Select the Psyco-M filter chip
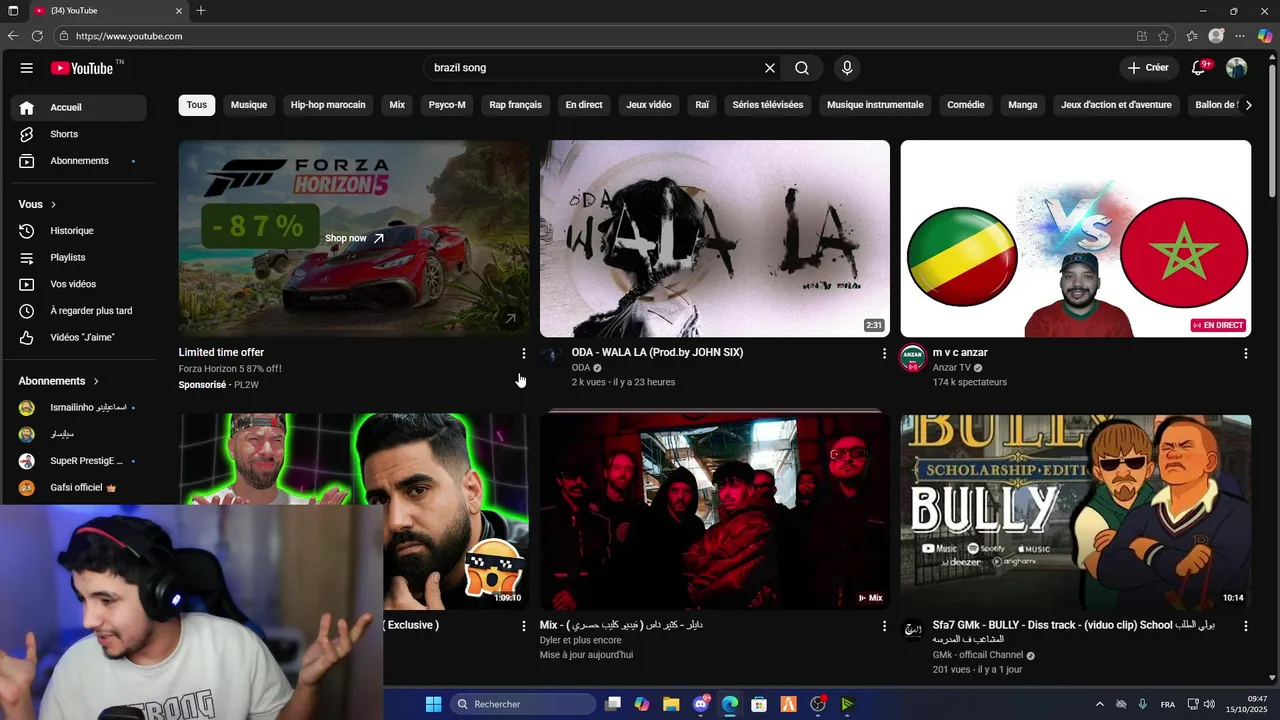Screen dimensions: 1280x720 447,105
